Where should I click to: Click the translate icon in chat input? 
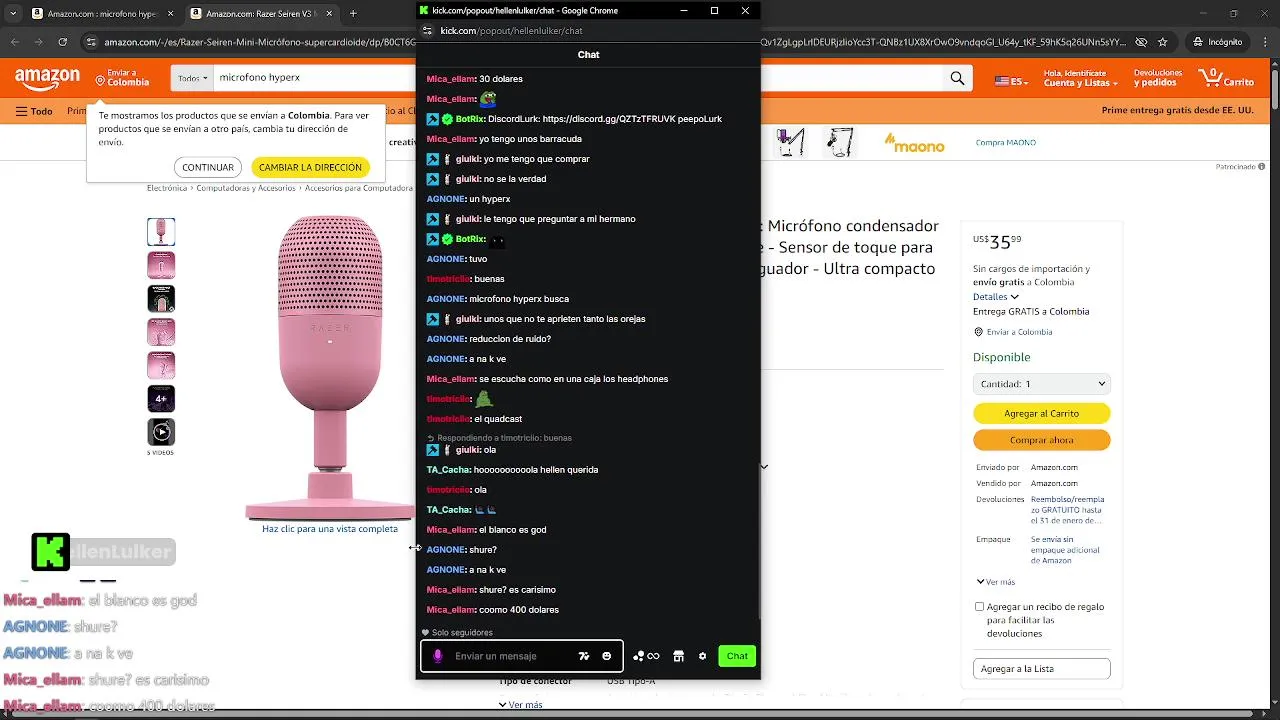click(x=584, y=656)
